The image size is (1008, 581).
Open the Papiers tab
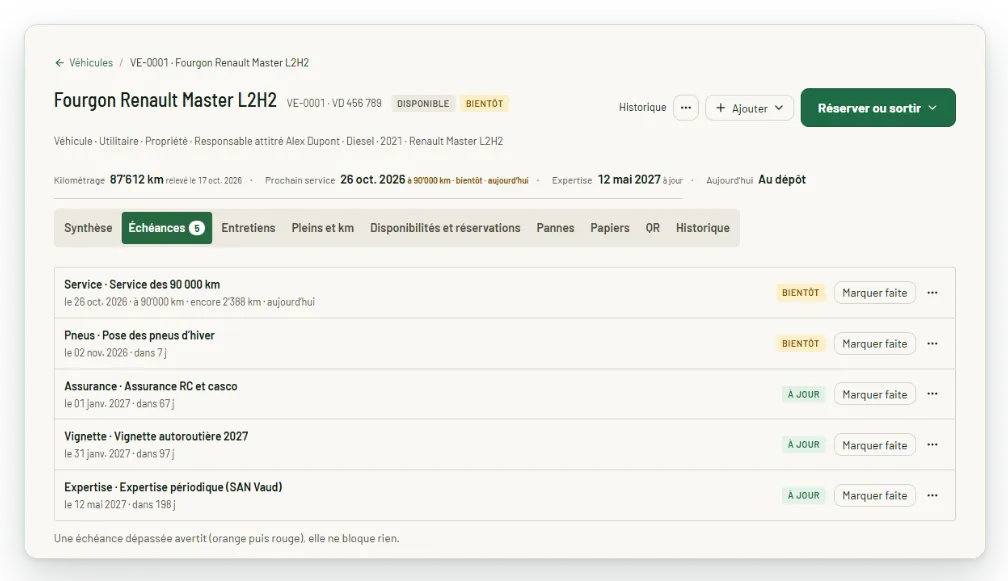[610, 228]
